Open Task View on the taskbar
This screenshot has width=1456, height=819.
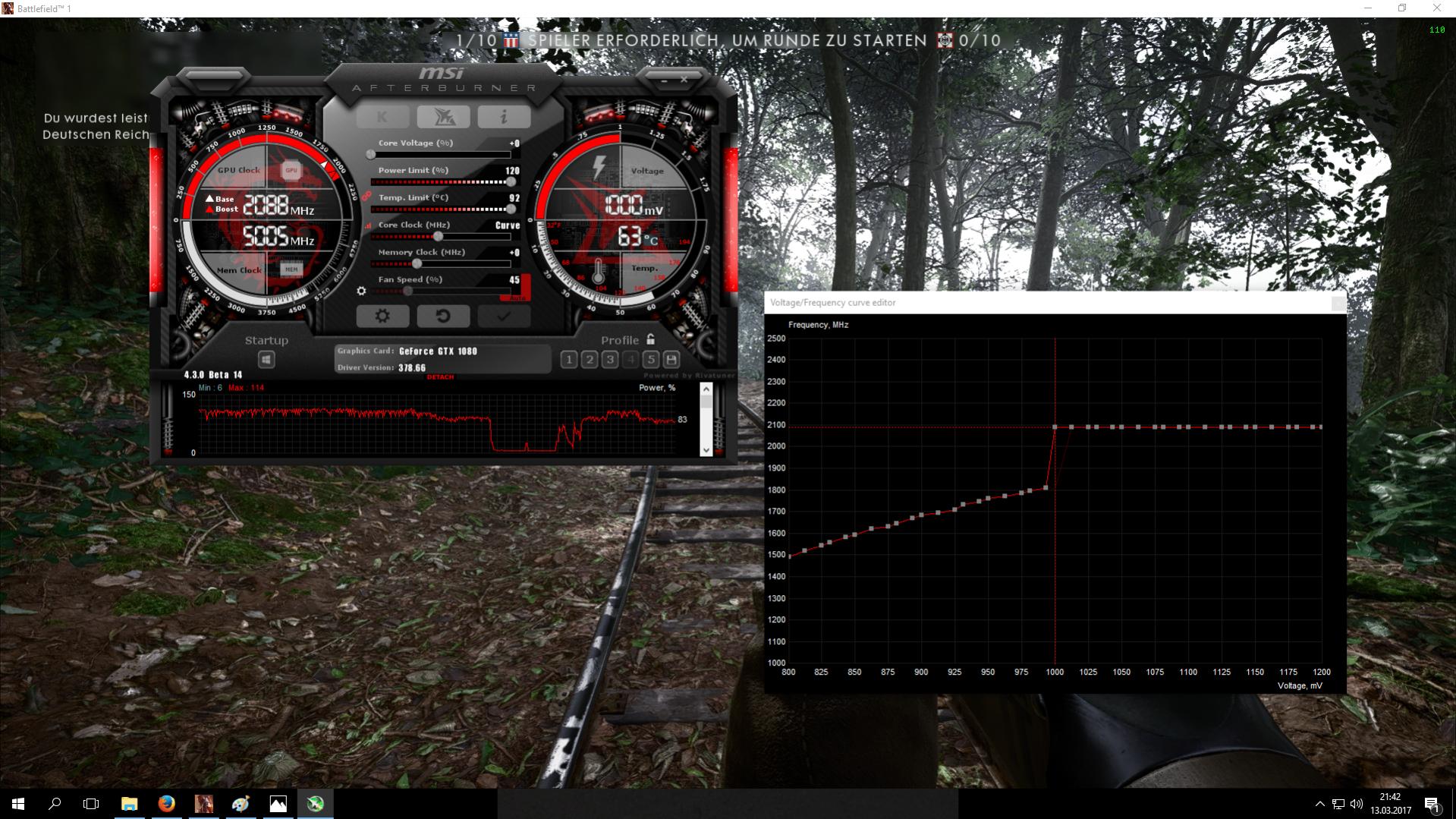(x=91, y=804)
